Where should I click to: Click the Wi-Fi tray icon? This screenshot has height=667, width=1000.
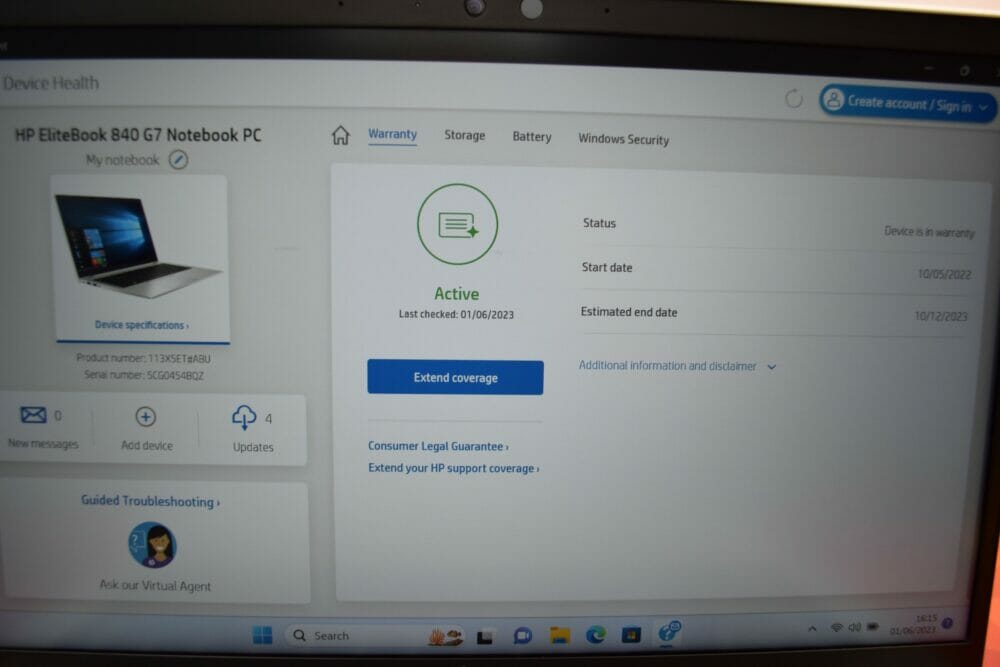coord(837,628)
